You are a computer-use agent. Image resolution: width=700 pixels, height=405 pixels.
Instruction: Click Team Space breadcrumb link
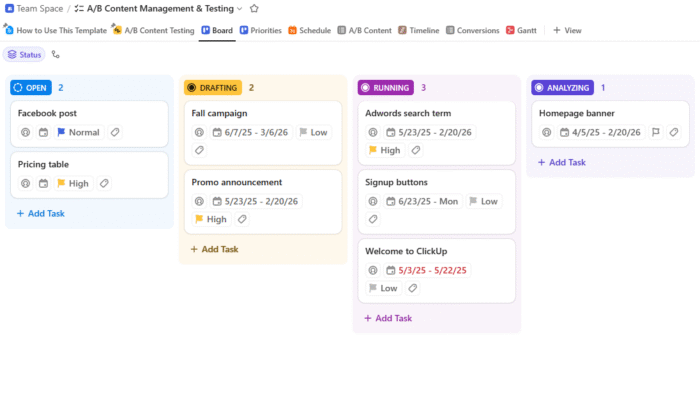40,8
